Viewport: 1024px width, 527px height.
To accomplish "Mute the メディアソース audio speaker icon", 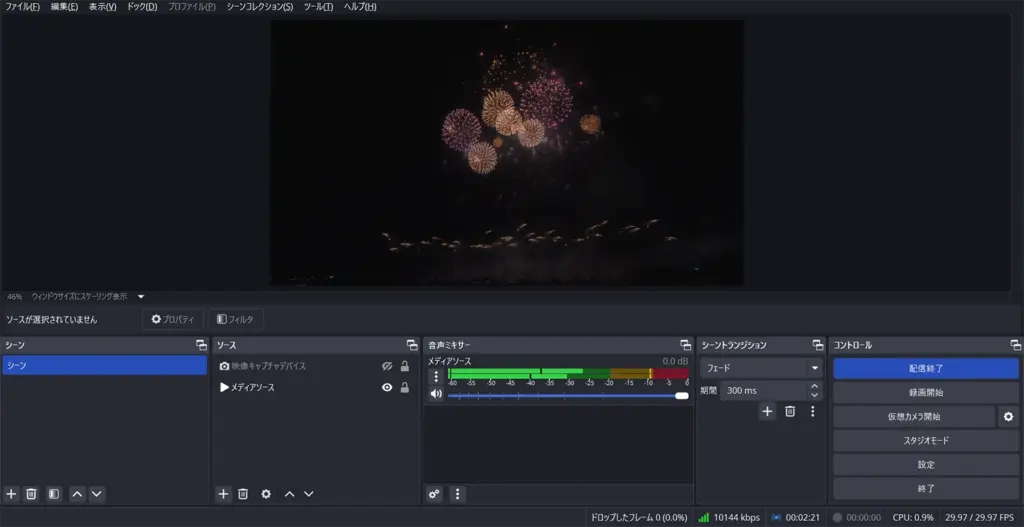I will tap(435, 394).
